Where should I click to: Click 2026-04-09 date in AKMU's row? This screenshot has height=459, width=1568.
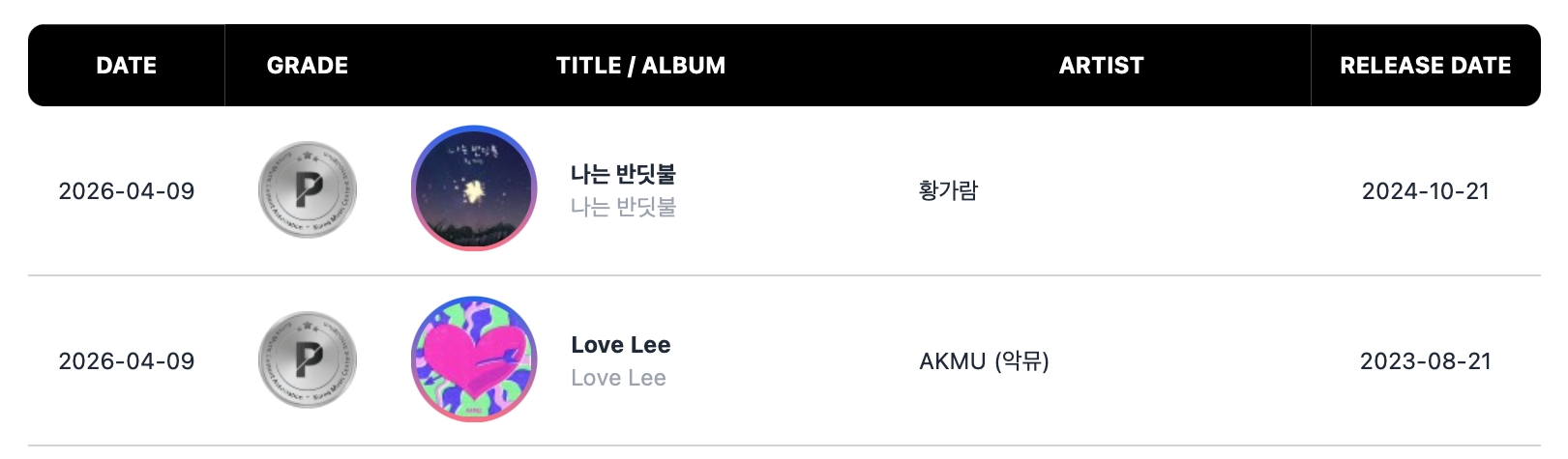(127, 361)
